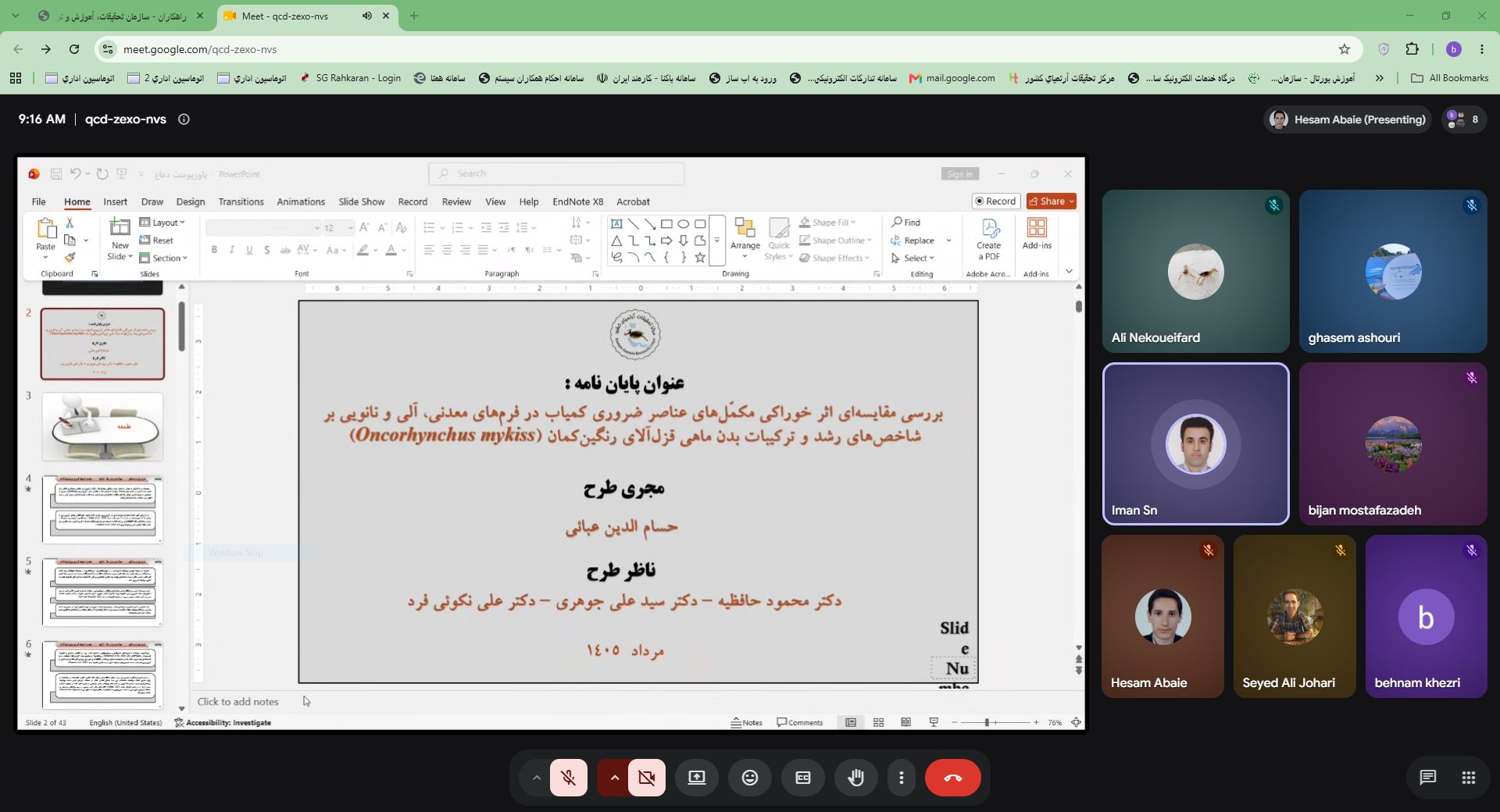The height and width of the screenshot is (812, 1500).
Task: Click the red leave call button
Action: click(x=952, y=778)
